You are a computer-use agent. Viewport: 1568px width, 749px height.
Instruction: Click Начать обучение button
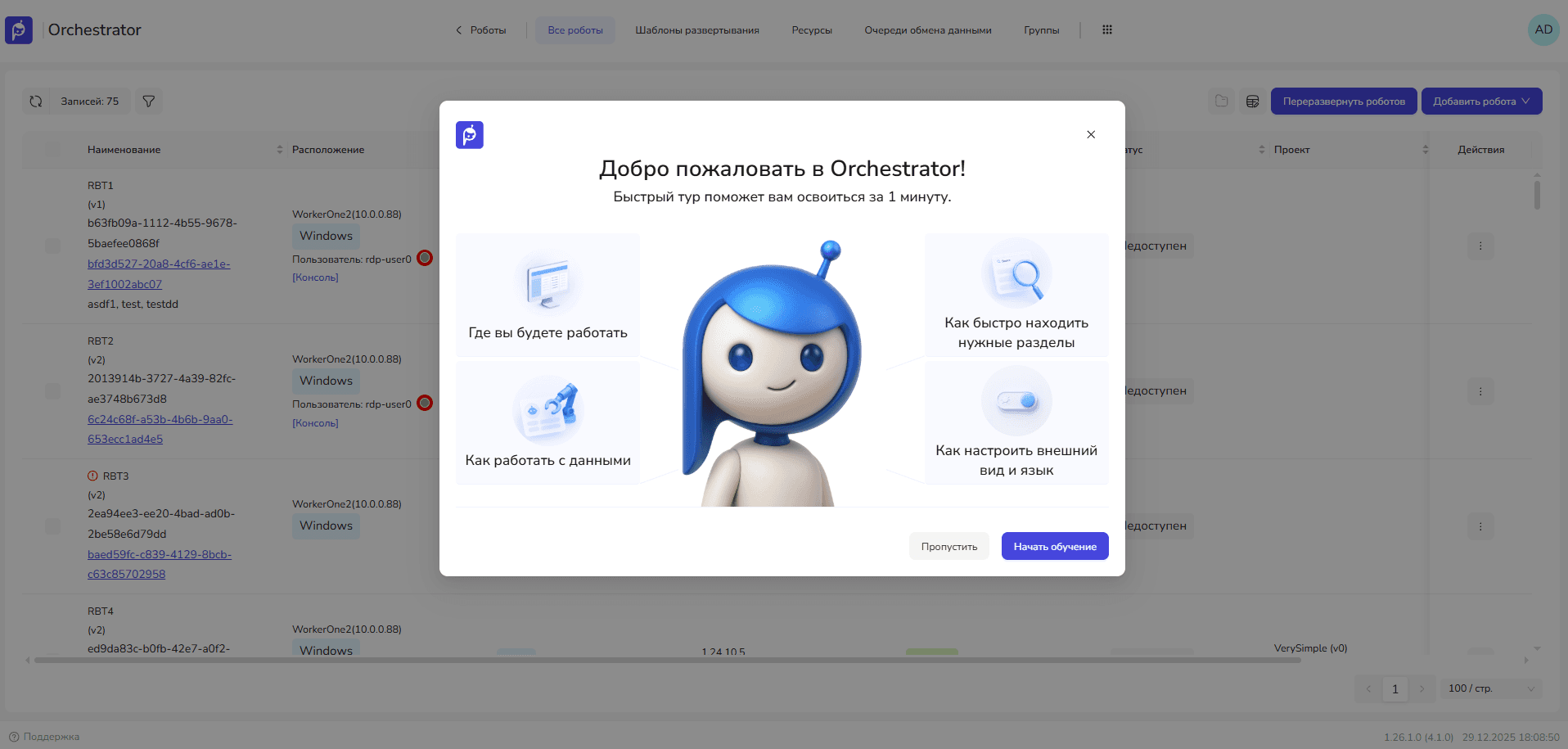tap(1054, 547)
